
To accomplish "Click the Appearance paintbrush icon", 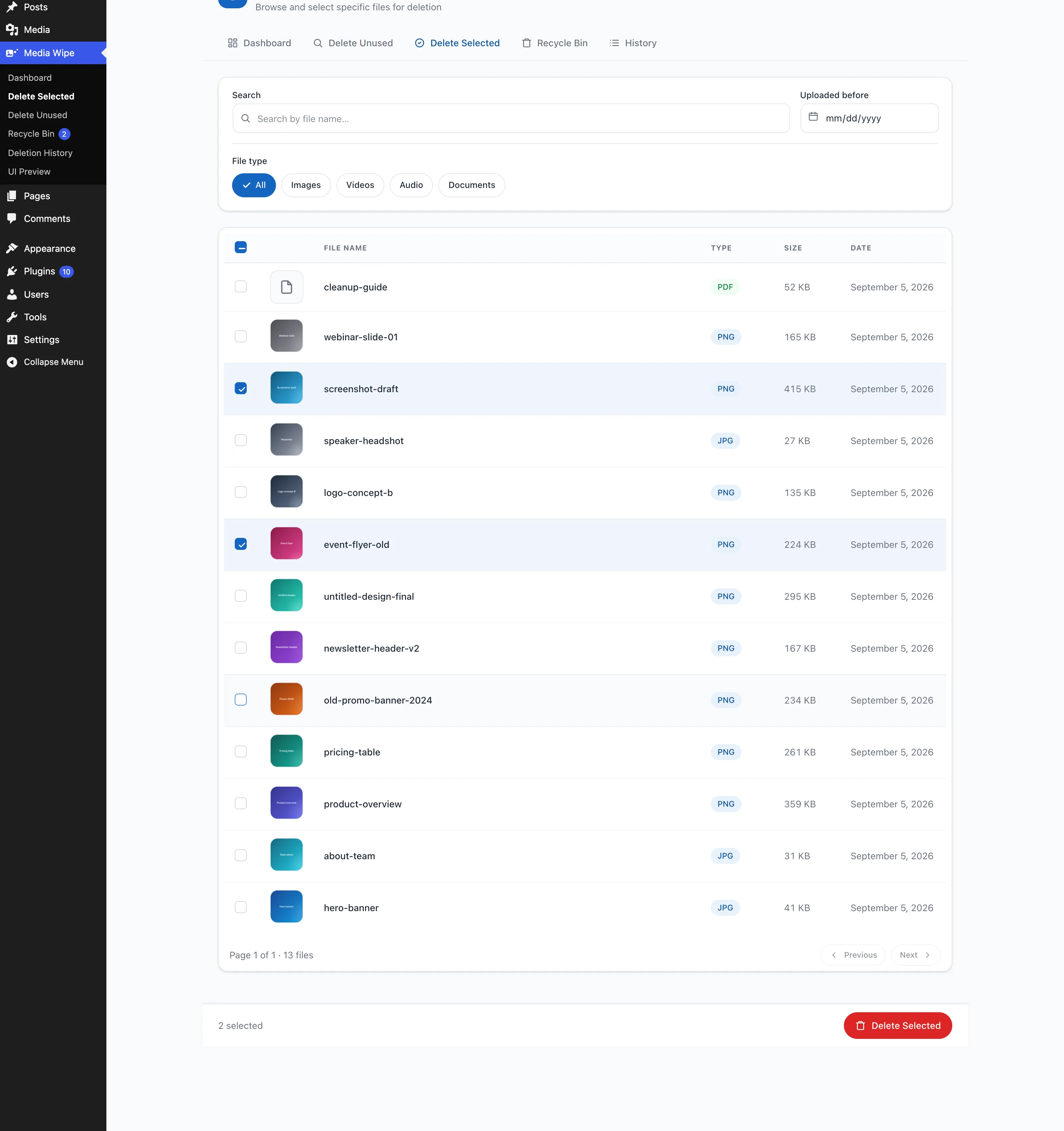I will point(12,248).
